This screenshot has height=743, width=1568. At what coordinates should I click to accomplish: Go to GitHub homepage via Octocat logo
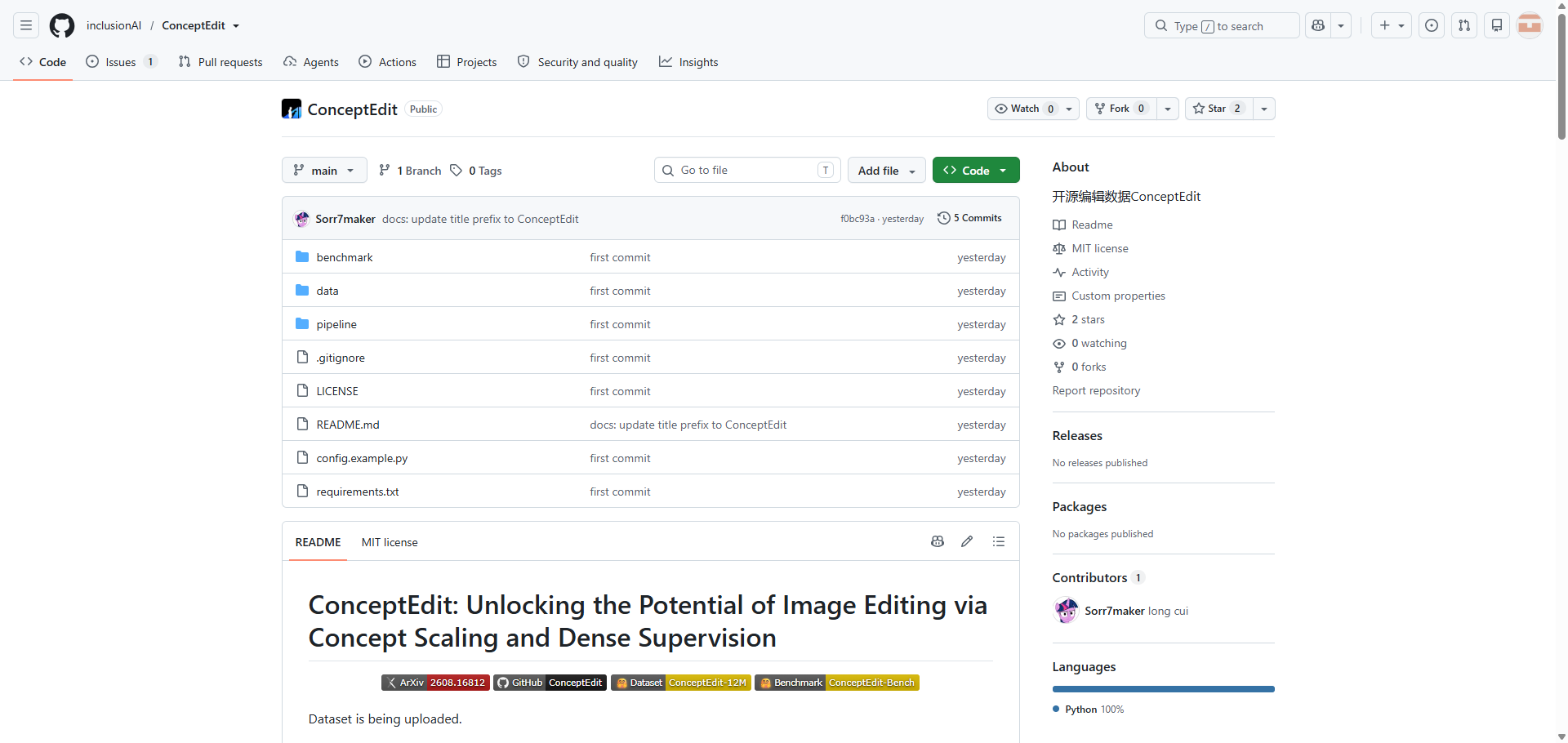tap(62, 25)
